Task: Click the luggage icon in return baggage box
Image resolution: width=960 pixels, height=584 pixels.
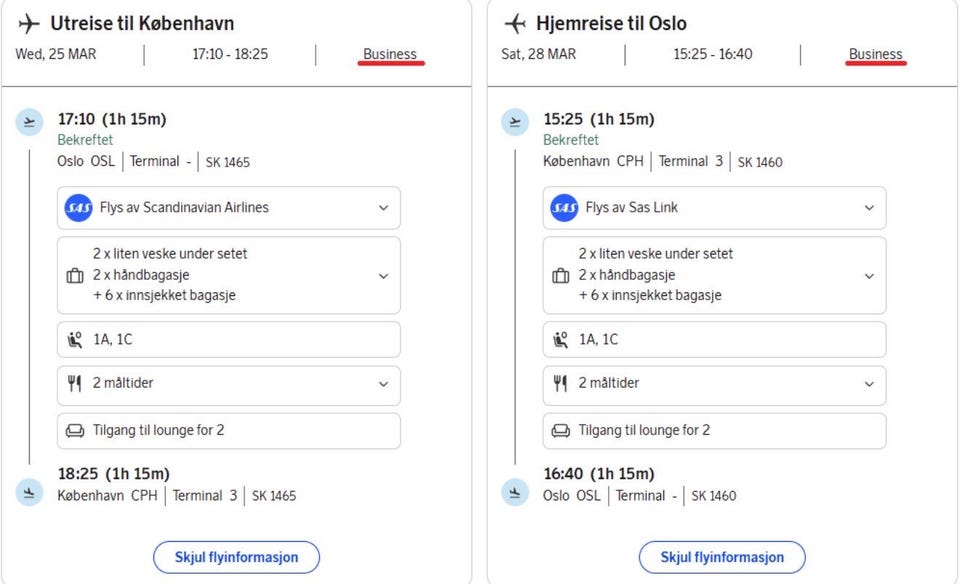Action: (x=561, y=276)
